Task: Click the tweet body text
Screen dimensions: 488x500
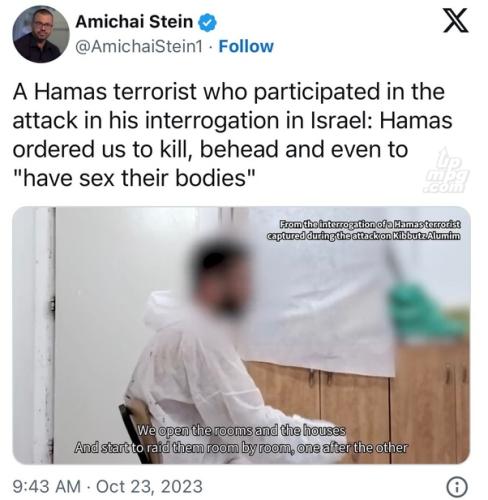Action: (x=232, y=134)
